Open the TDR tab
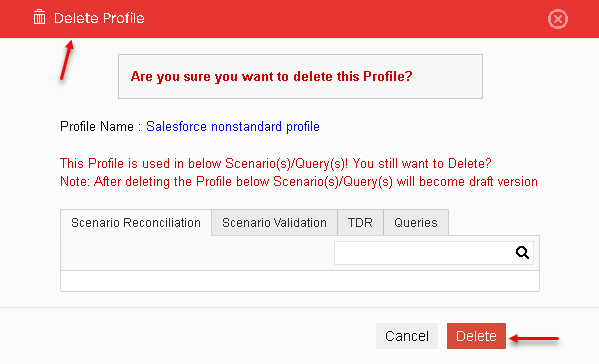Image resolution: width=599 pixels, height=364 pixels. pyautogui.click(x=360, y=222)
